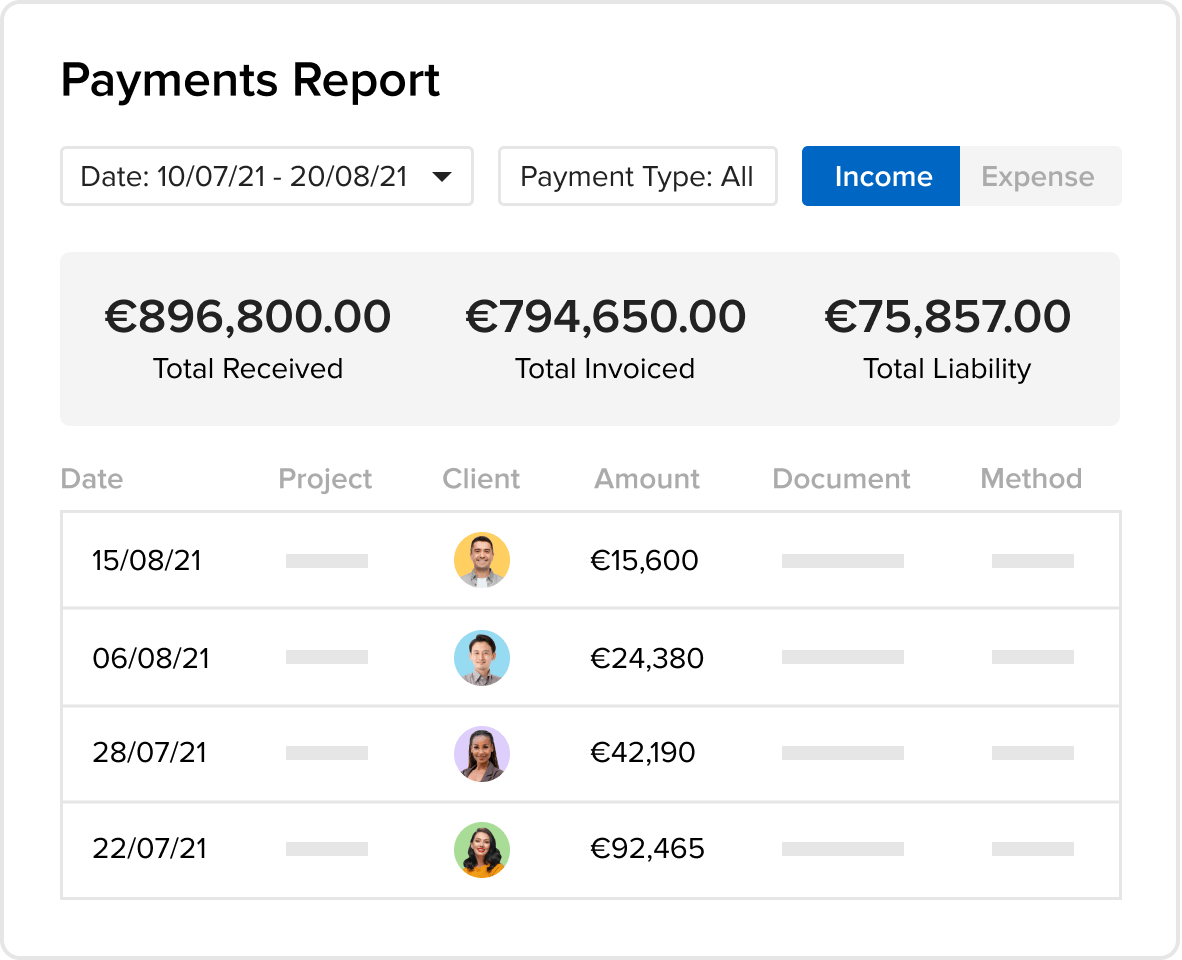Switch to the Expense view

[x=1040, y=176]
